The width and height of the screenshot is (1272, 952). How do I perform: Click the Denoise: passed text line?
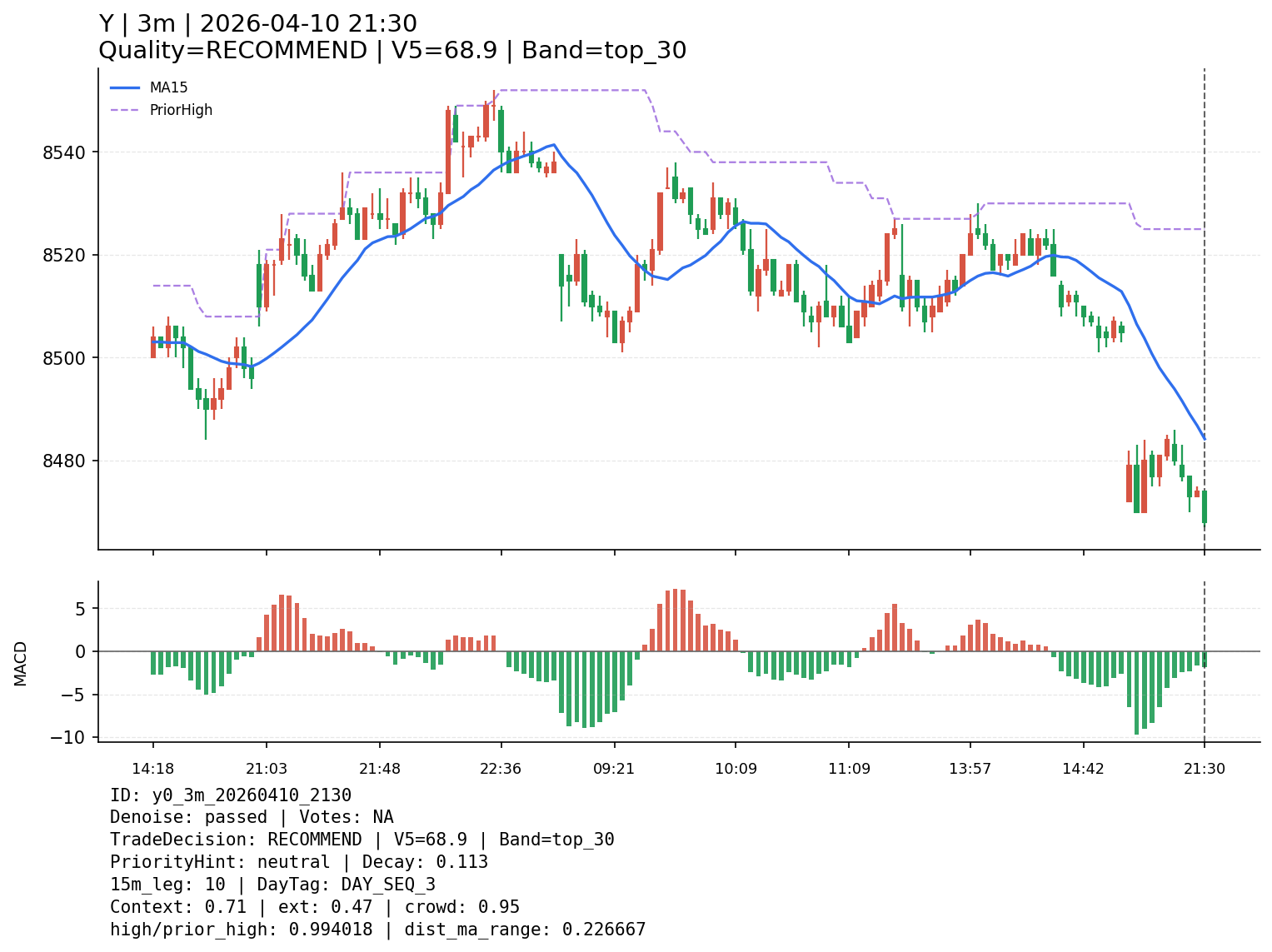pos(252,817)
